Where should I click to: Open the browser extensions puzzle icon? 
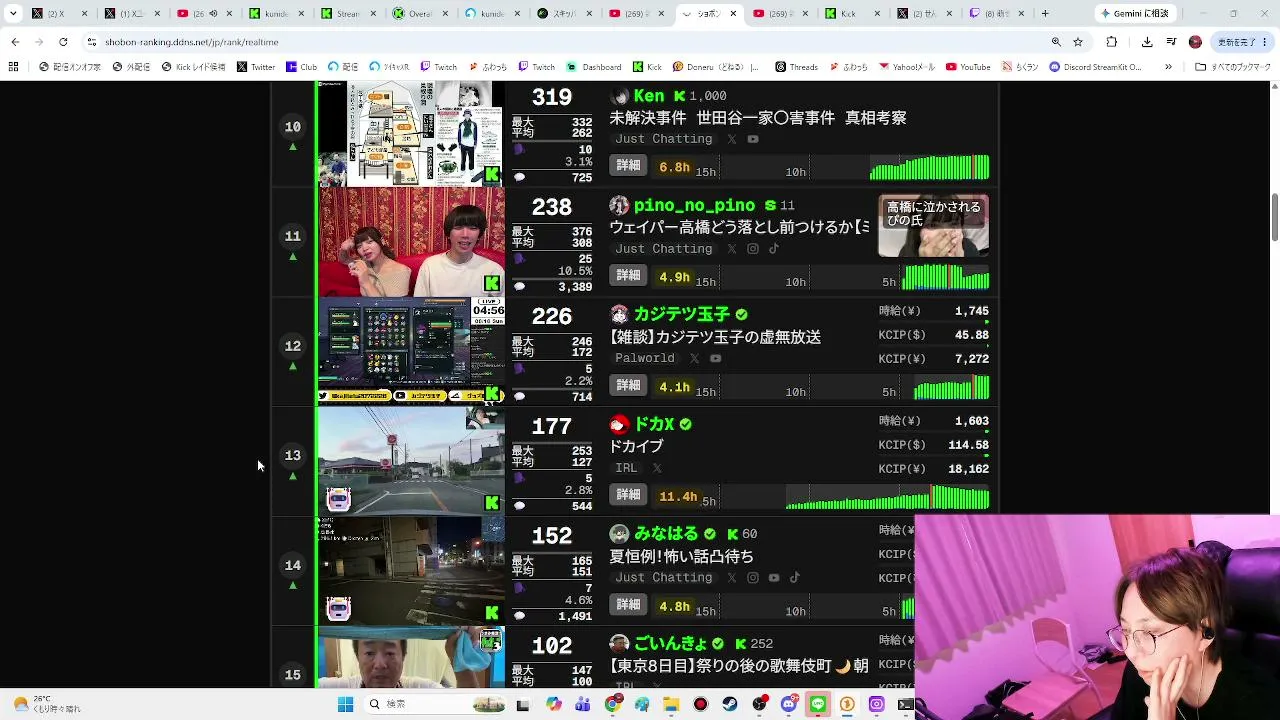click(x=1112, y=42)
